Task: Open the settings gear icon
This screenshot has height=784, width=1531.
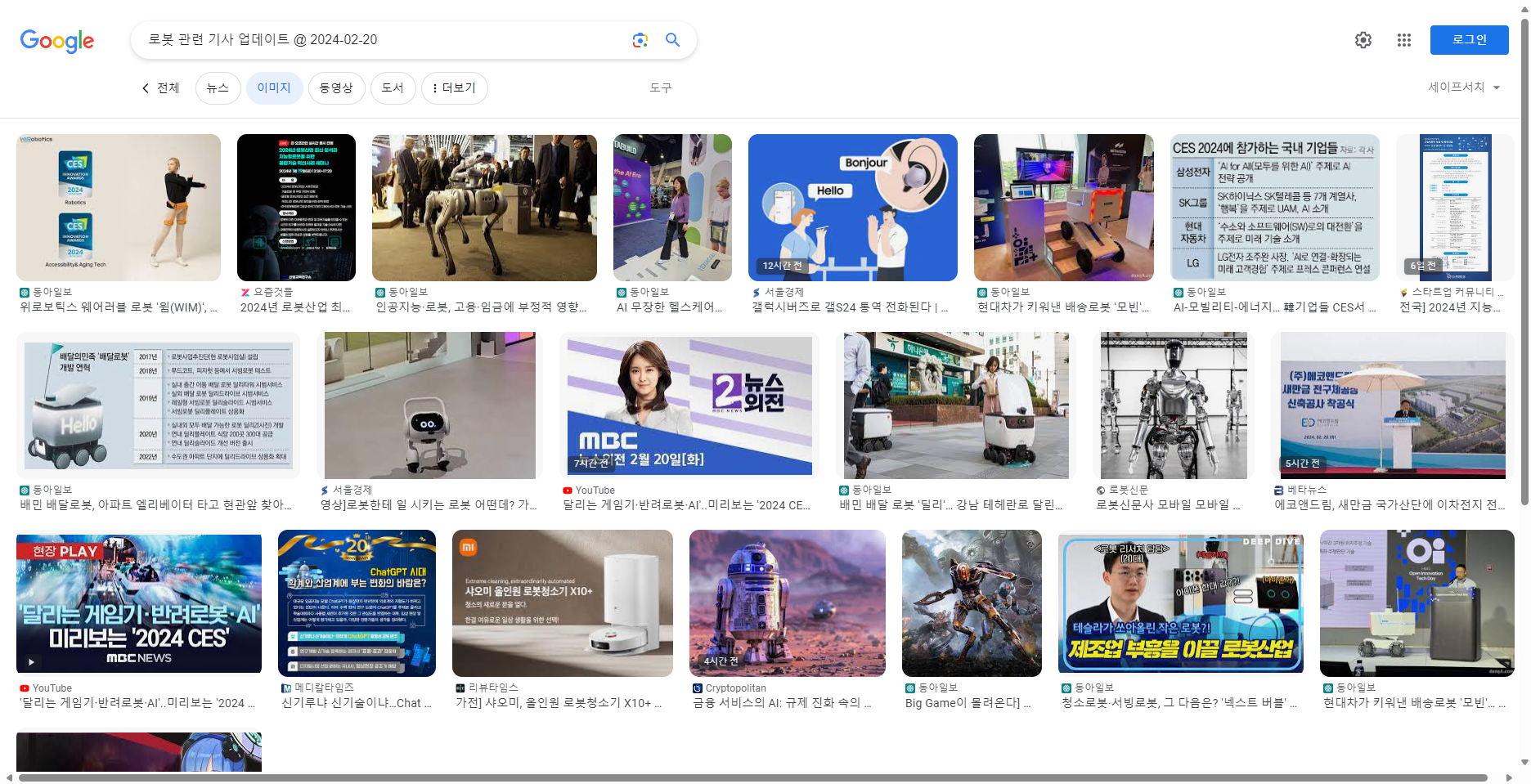Action: (1363, 40)
